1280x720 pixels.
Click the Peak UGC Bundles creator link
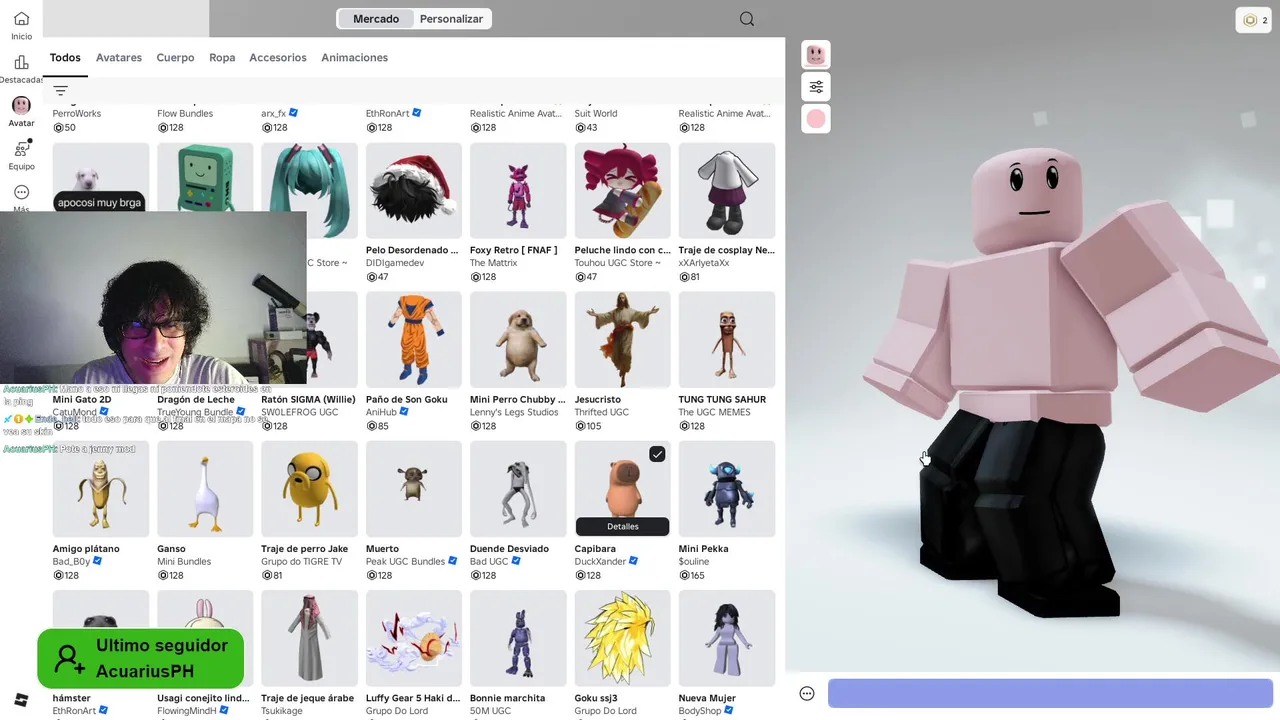click(405, 562)
